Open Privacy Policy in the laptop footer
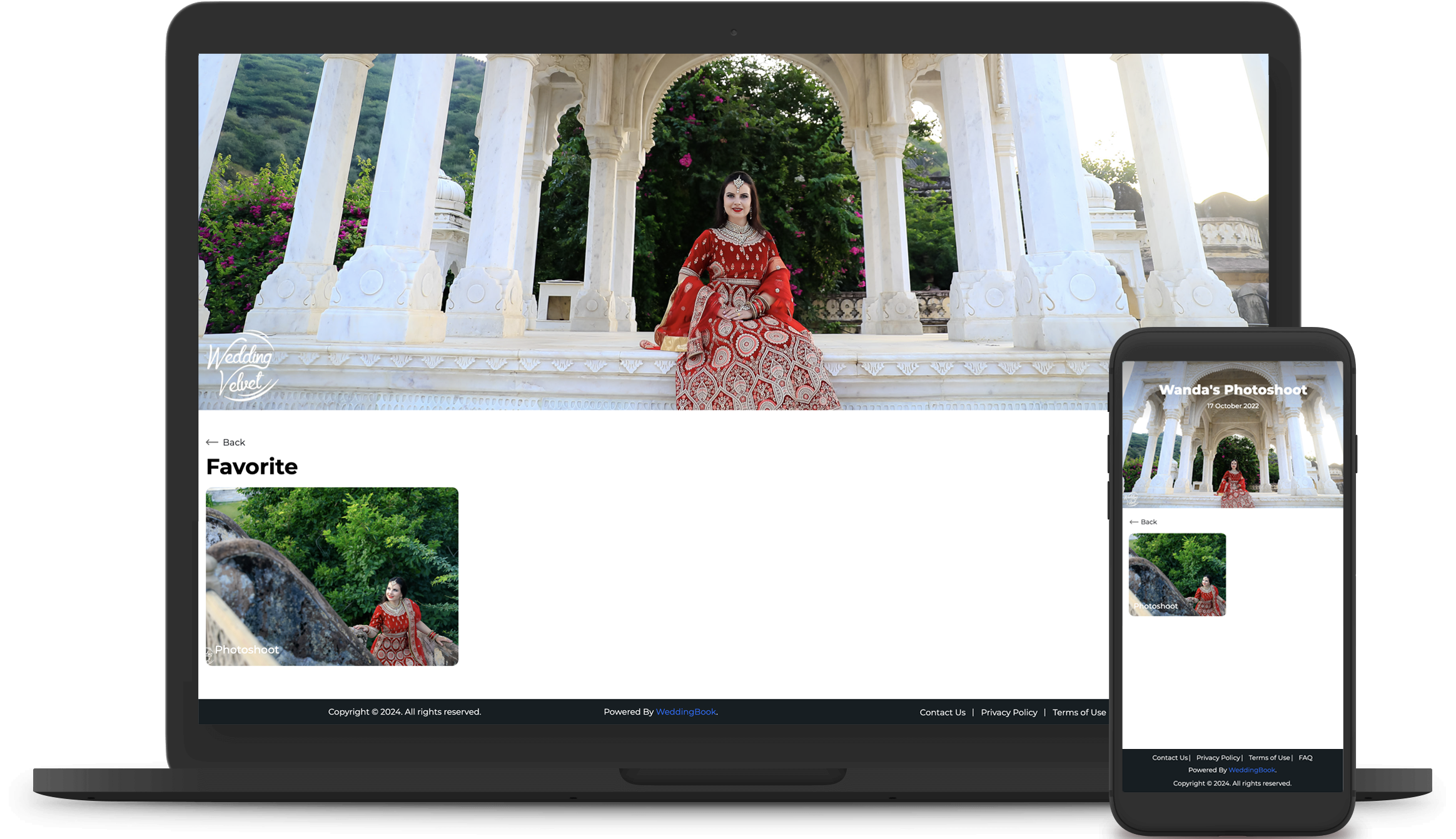 pyautogui.click(x=1008, y=712)
